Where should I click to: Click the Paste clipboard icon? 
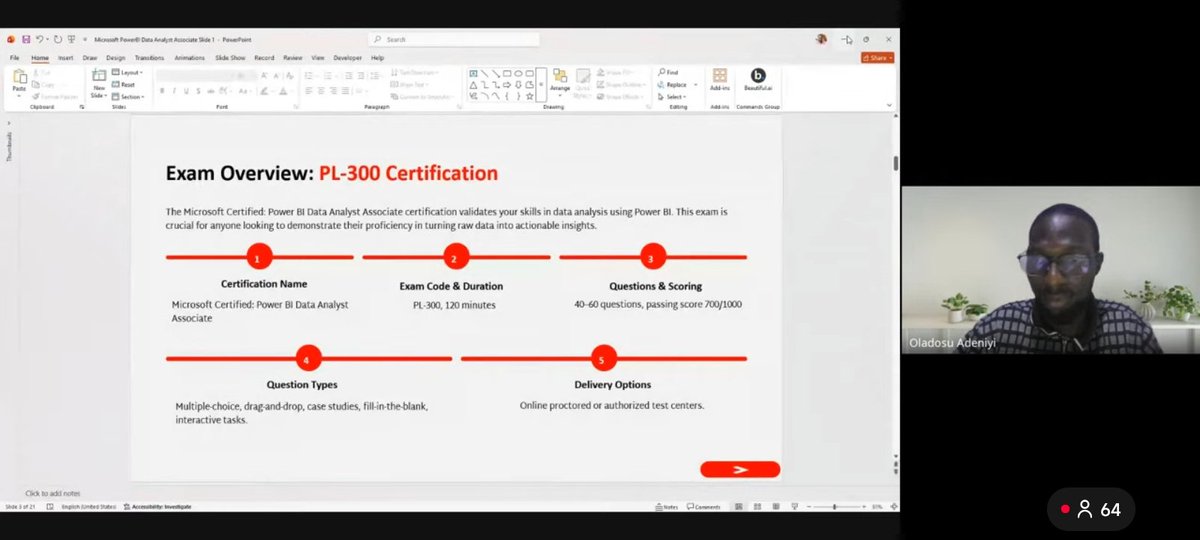point(19,78)
